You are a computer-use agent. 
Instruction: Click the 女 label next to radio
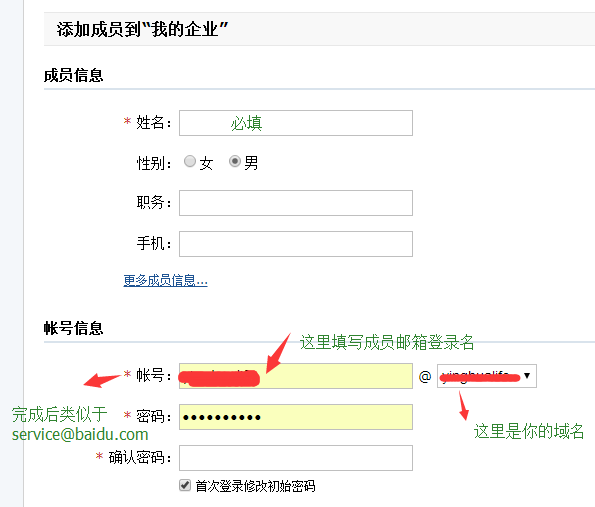coord(206,164)
